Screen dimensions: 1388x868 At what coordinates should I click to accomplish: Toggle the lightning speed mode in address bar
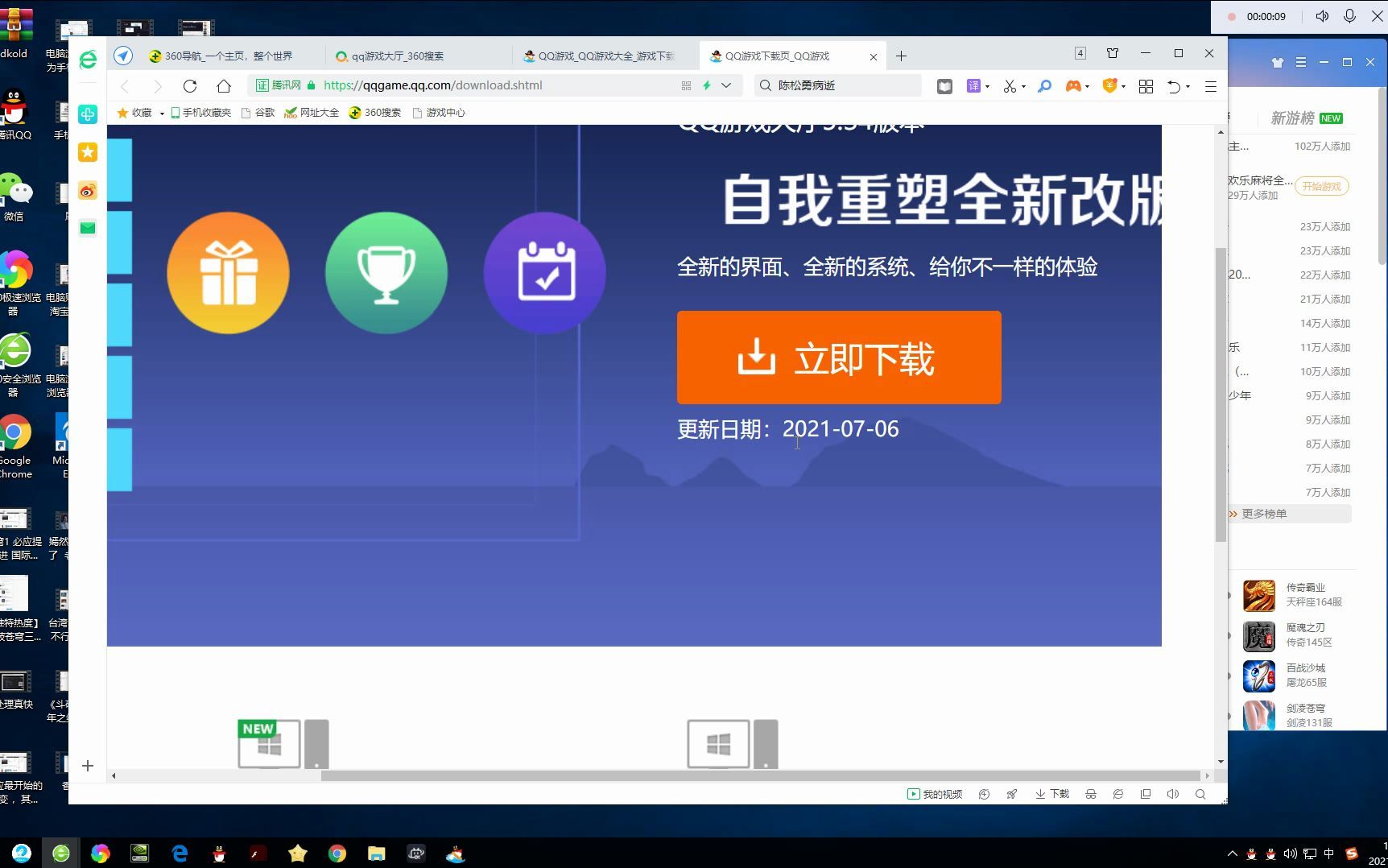(x=706, y=85)
